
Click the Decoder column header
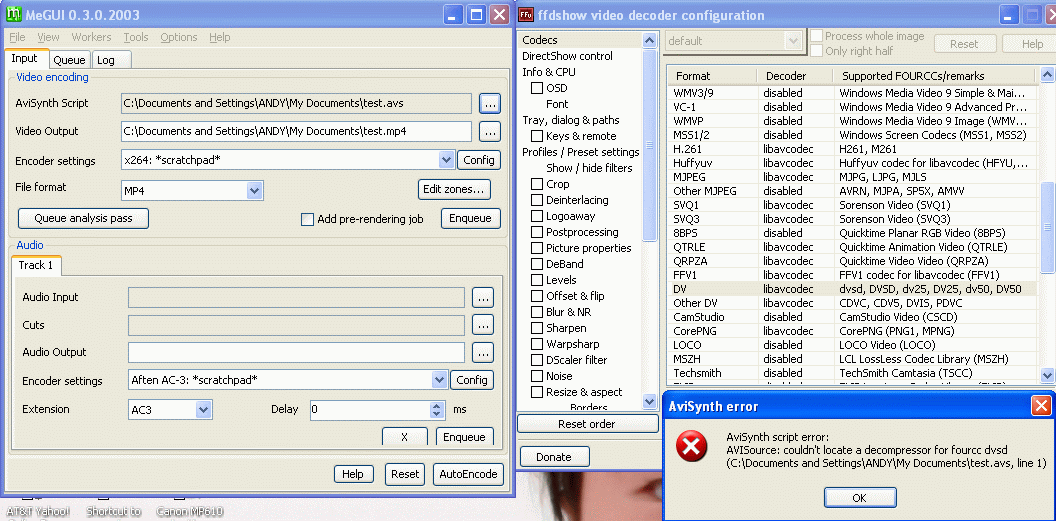pyautogui.click(x=795, y=76)
